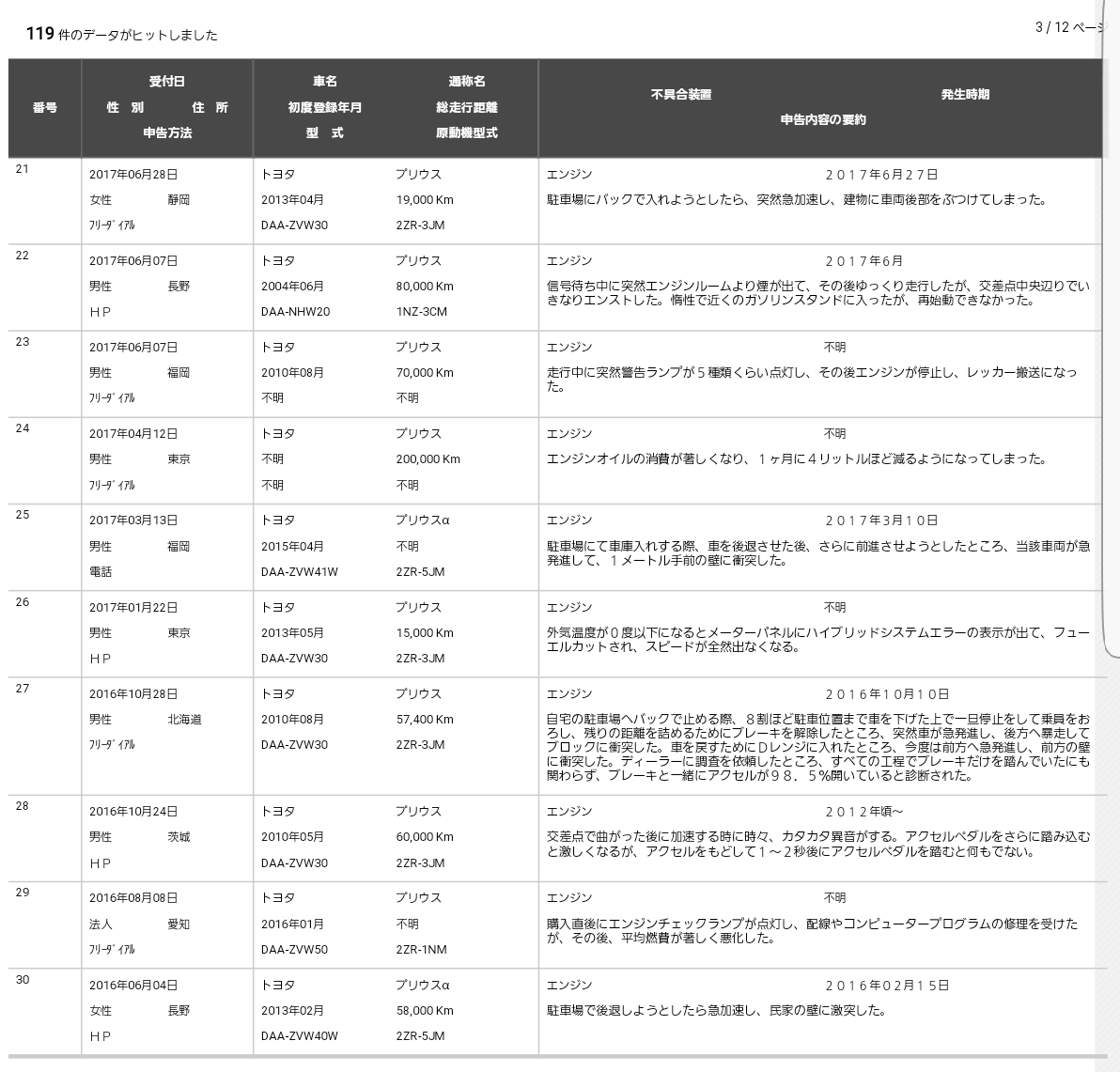The height and width of the screenshot is (1072, 1120).
Task: Click the '受付日' column header
Action: point(166,82)
